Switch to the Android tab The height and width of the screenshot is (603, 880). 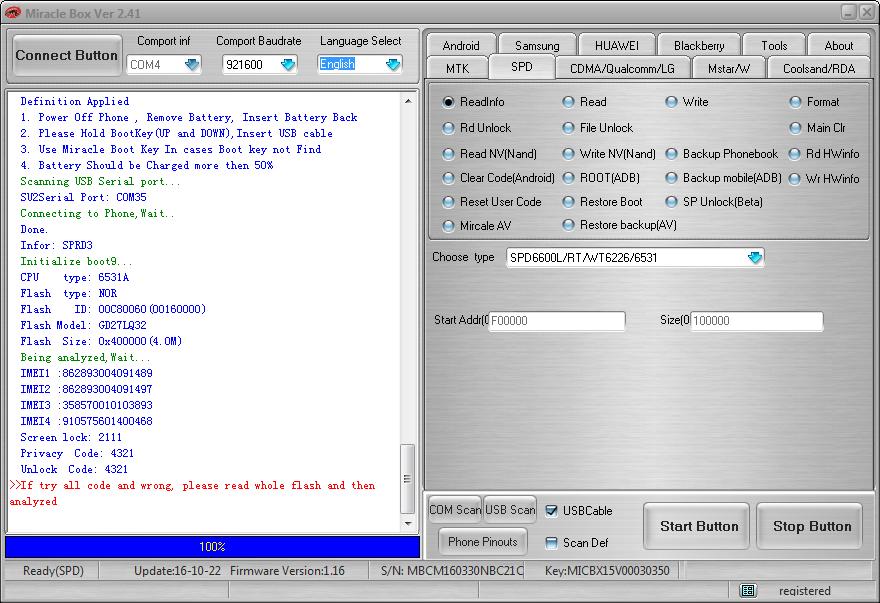tap(461, 45)
